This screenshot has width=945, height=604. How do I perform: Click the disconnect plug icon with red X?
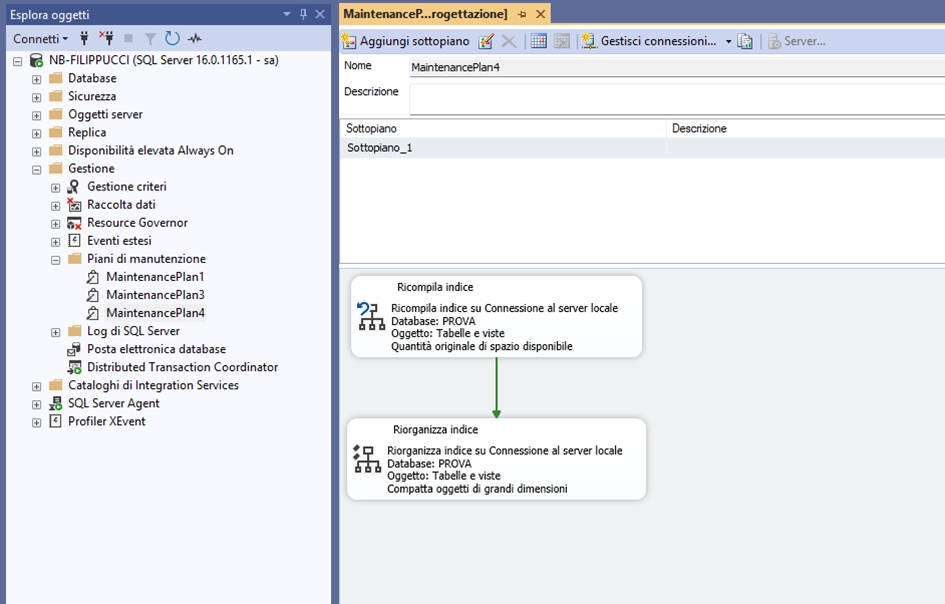pyautogui.click(x=106, y=39)
